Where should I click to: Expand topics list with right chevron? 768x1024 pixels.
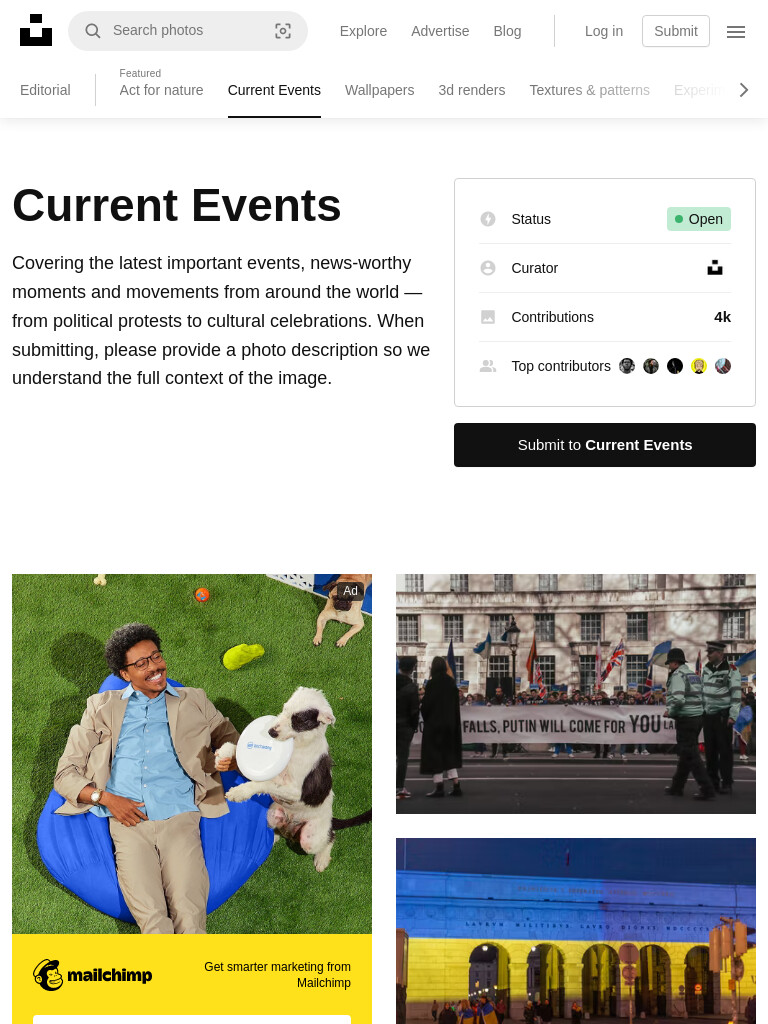pos(744,90)
